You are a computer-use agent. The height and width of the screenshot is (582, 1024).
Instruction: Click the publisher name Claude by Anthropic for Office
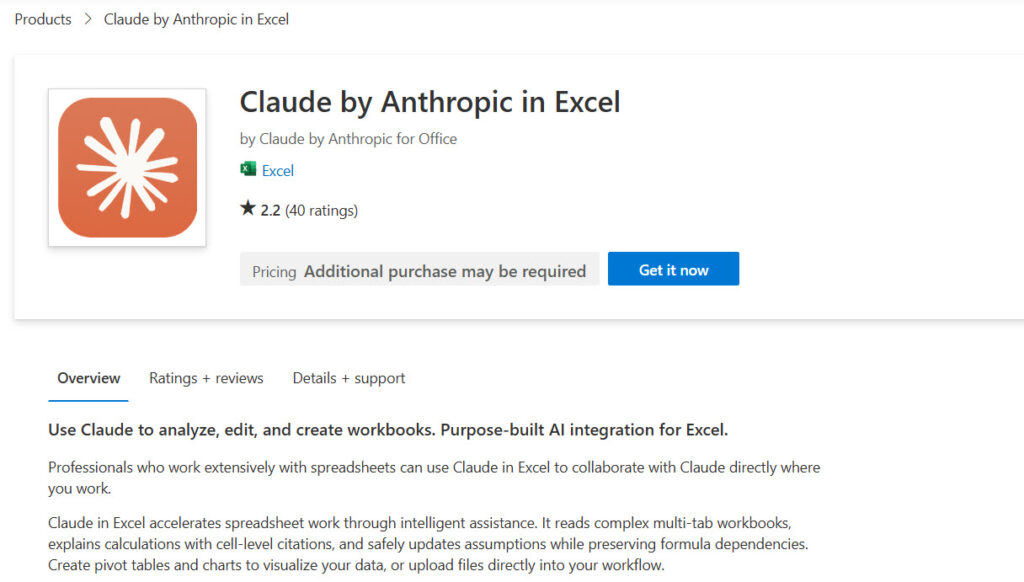coord(348,138)
